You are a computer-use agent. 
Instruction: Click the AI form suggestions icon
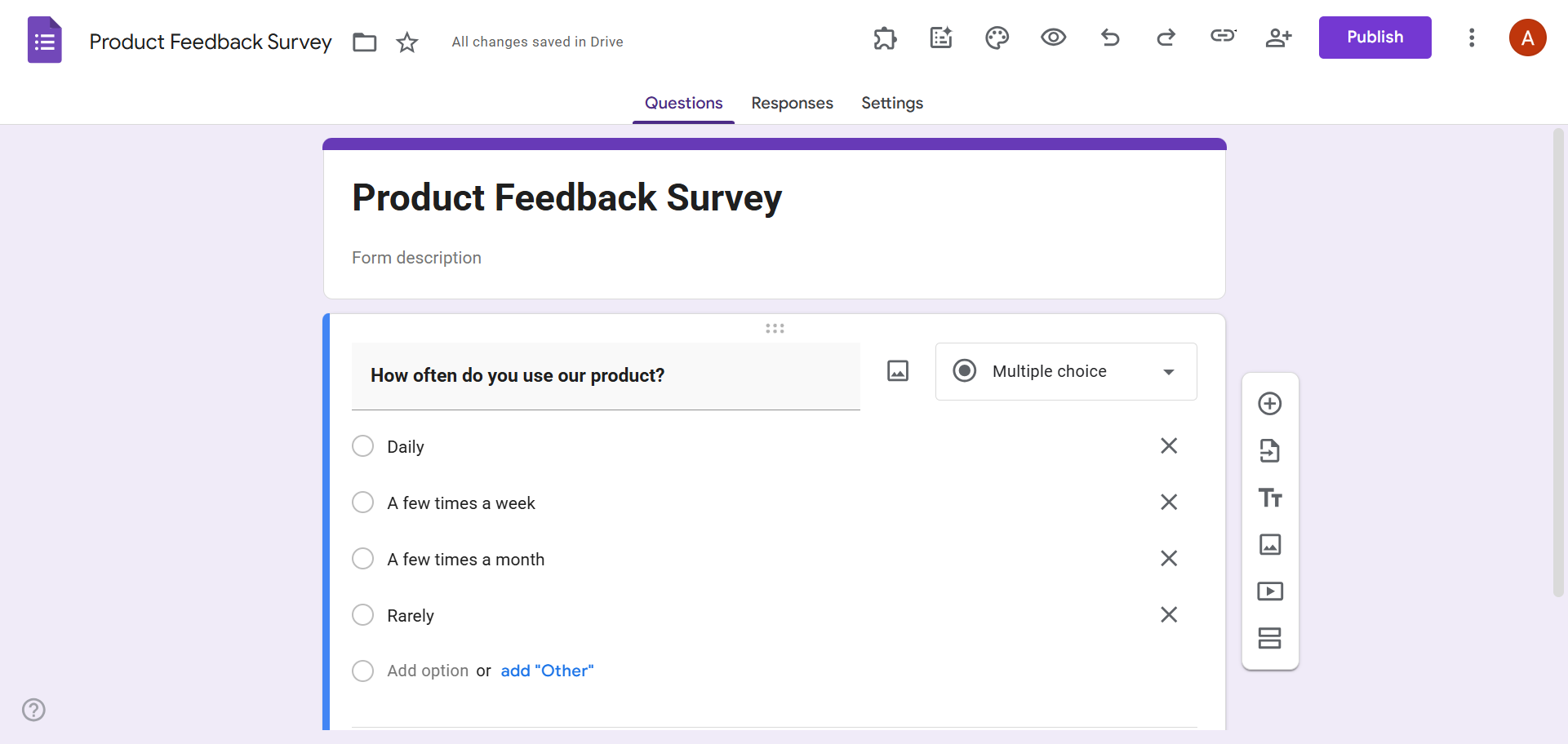(941, 38)
